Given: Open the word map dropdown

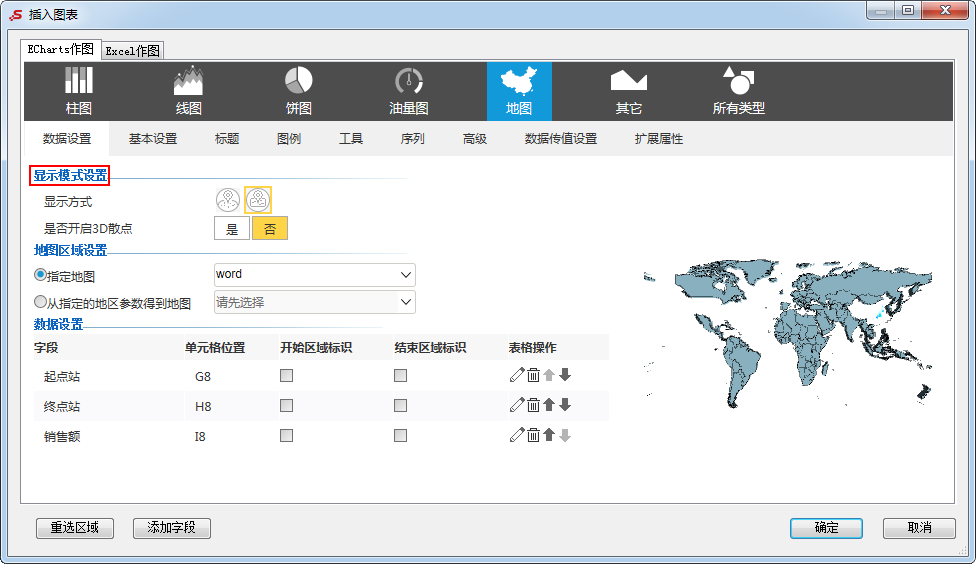Looking at the screenshot, I should point(314,275).
